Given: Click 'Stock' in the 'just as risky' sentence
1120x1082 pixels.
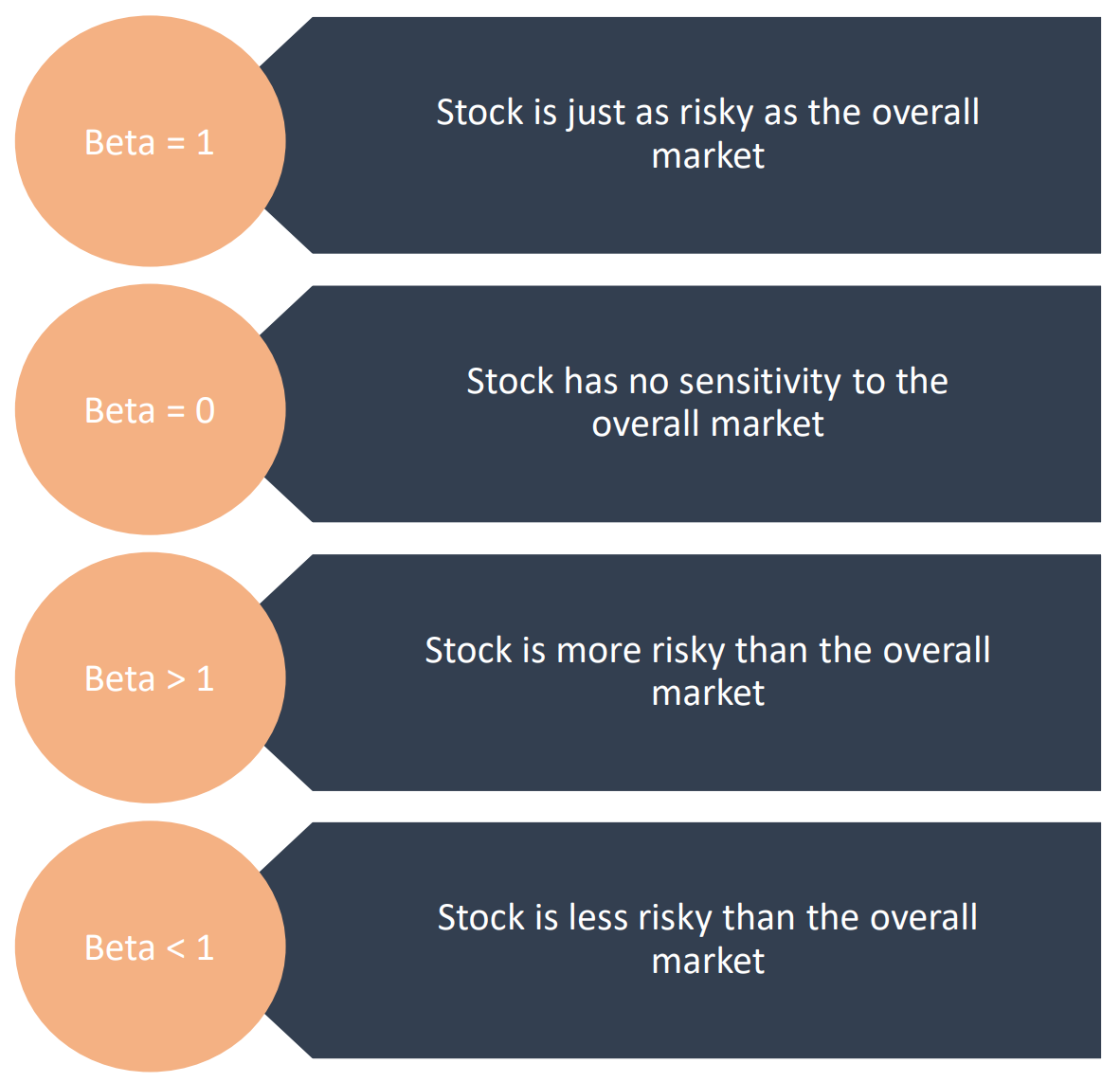Looking at the screenshot, I should click(479, 113).
